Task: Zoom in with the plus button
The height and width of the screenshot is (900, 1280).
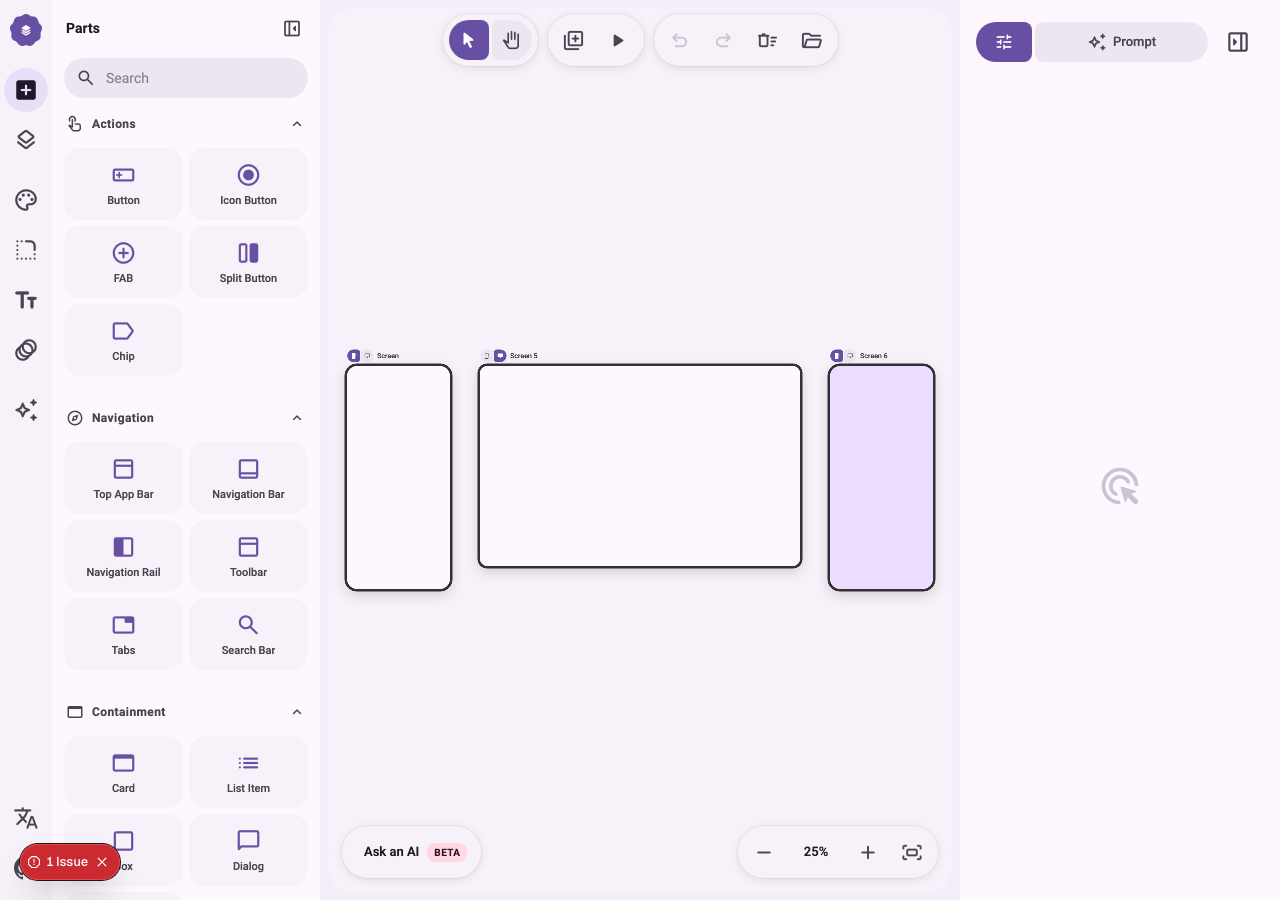Action: point(868,852)
